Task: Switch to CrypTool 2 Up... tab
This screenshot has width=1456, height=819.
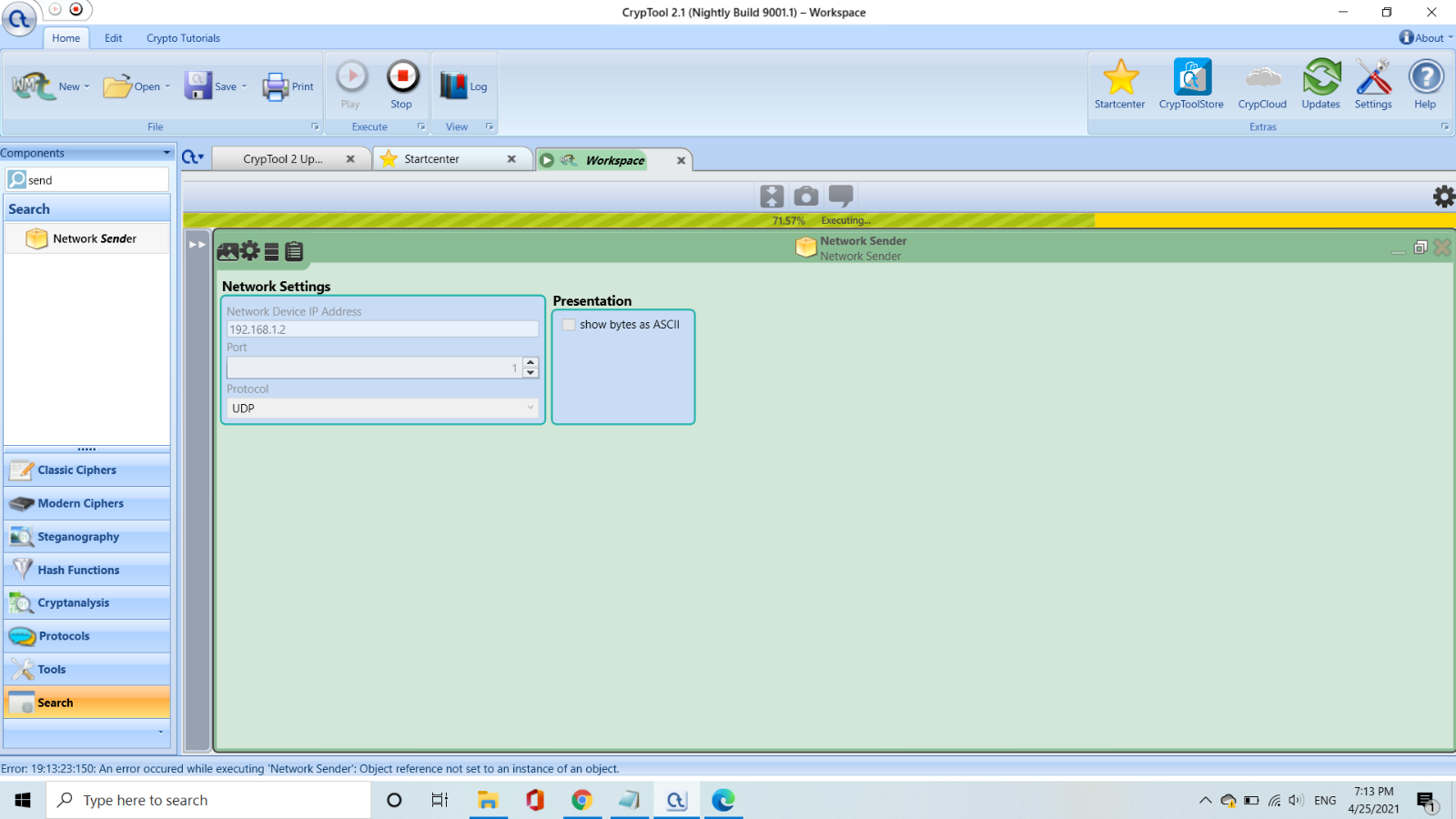Action: 283,159
